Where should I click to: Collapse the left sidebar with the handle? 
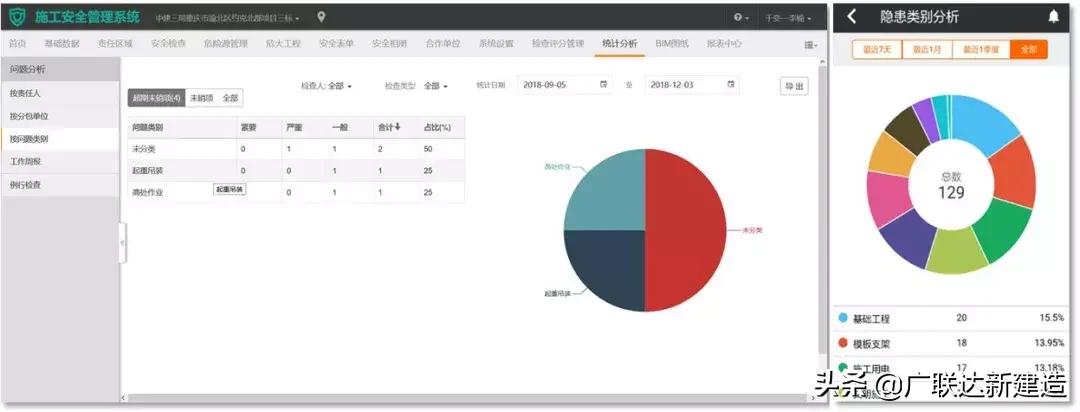tap(123, 243)
